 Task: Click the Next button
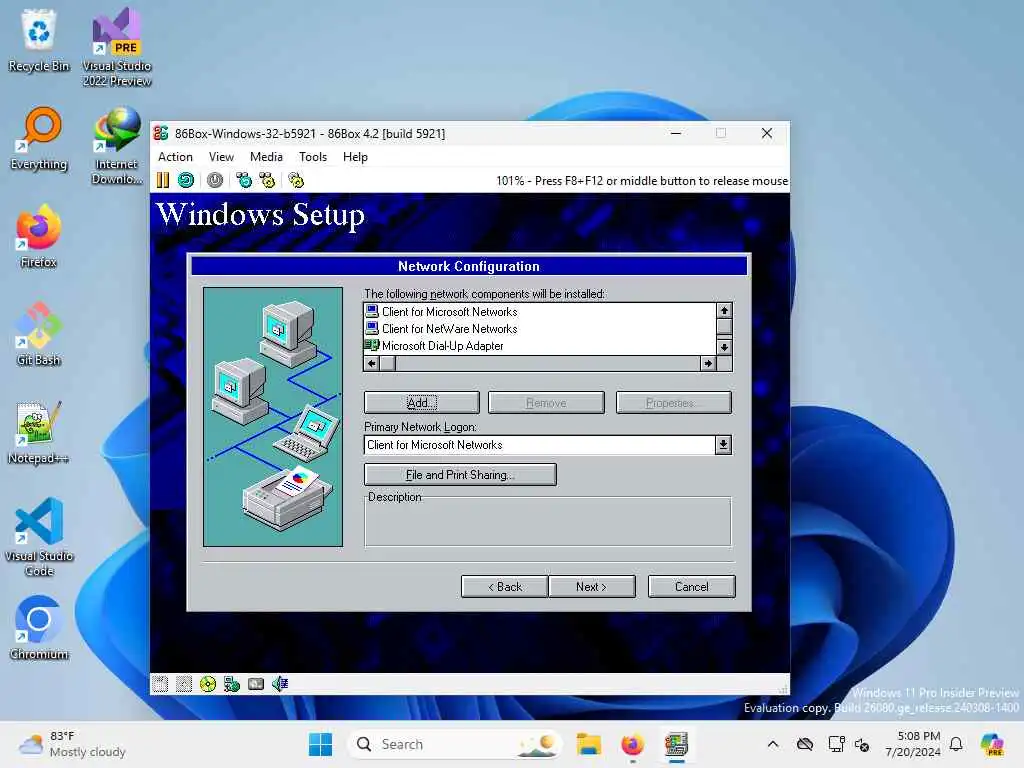[592, 586]
